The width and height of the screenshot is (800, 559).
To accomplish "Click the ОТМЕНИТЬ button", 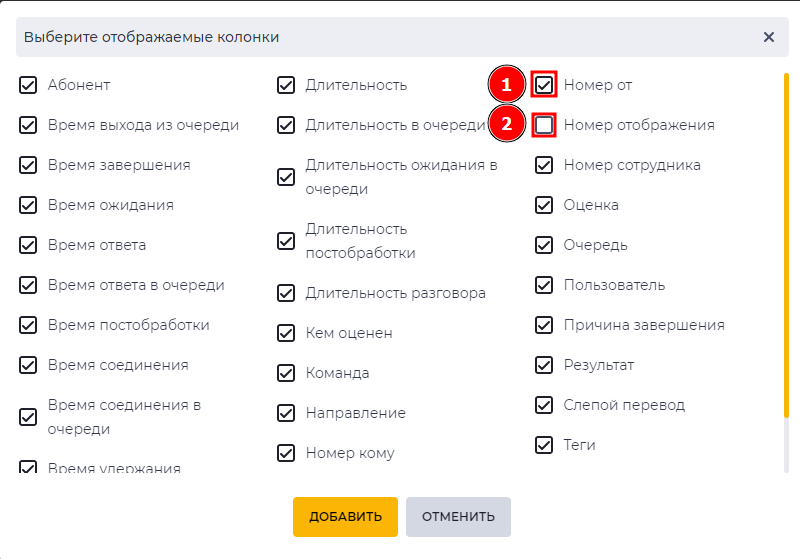I will pyautogui.click(x=458, y=517).
